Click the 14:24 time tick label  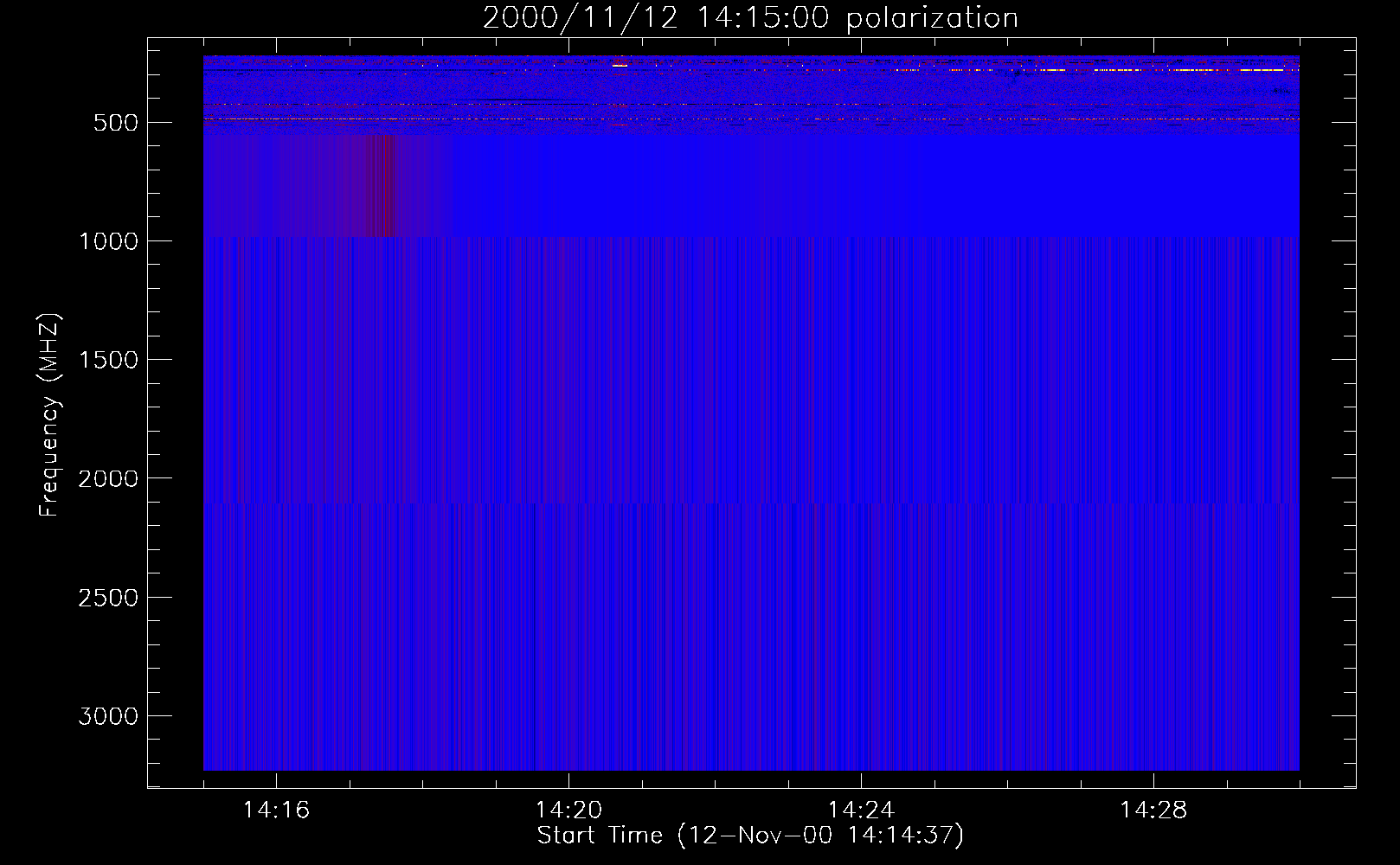coord(861,810)
